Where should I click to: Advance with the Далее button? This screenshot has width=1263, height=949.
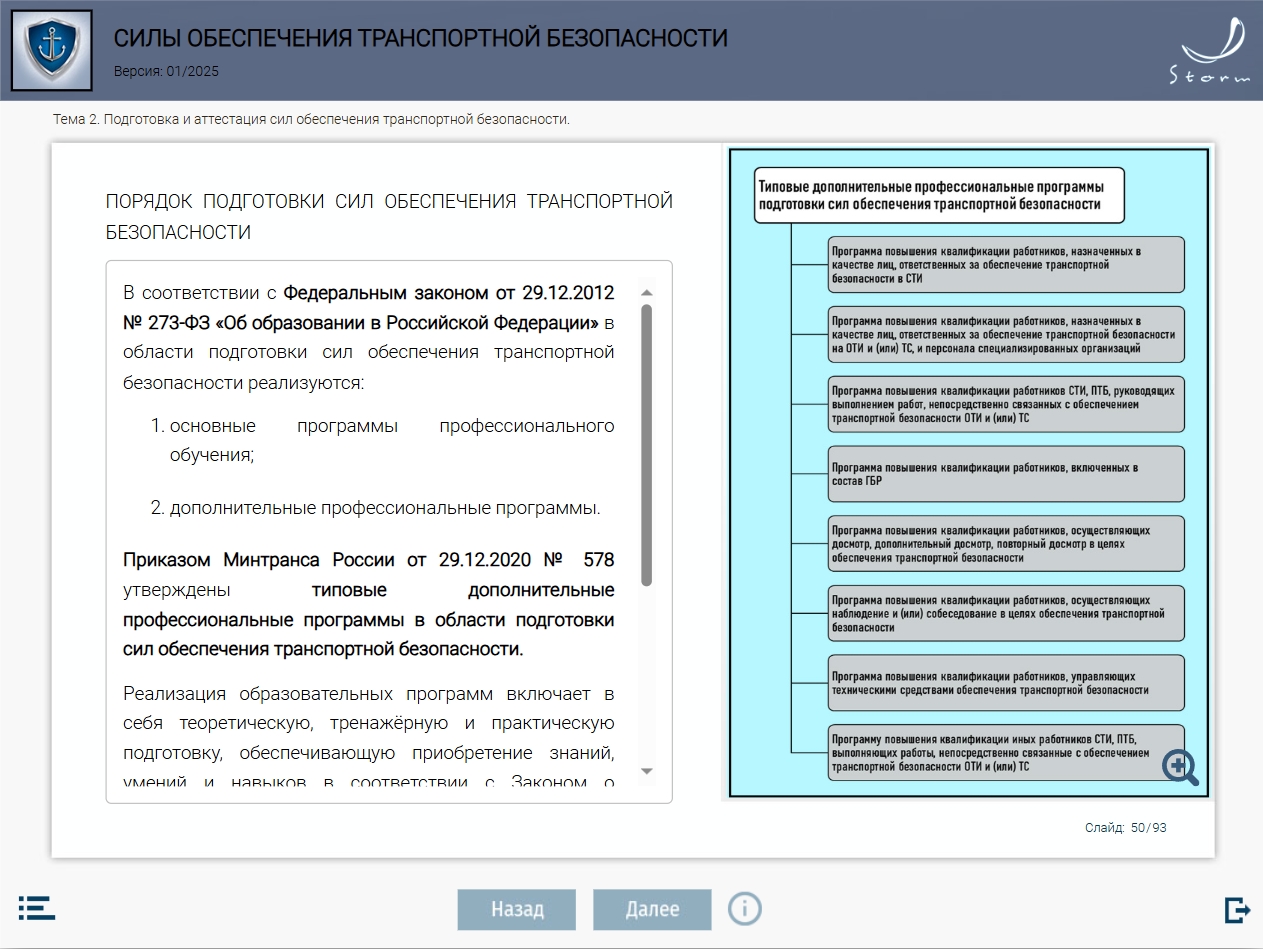pos(652,910)
